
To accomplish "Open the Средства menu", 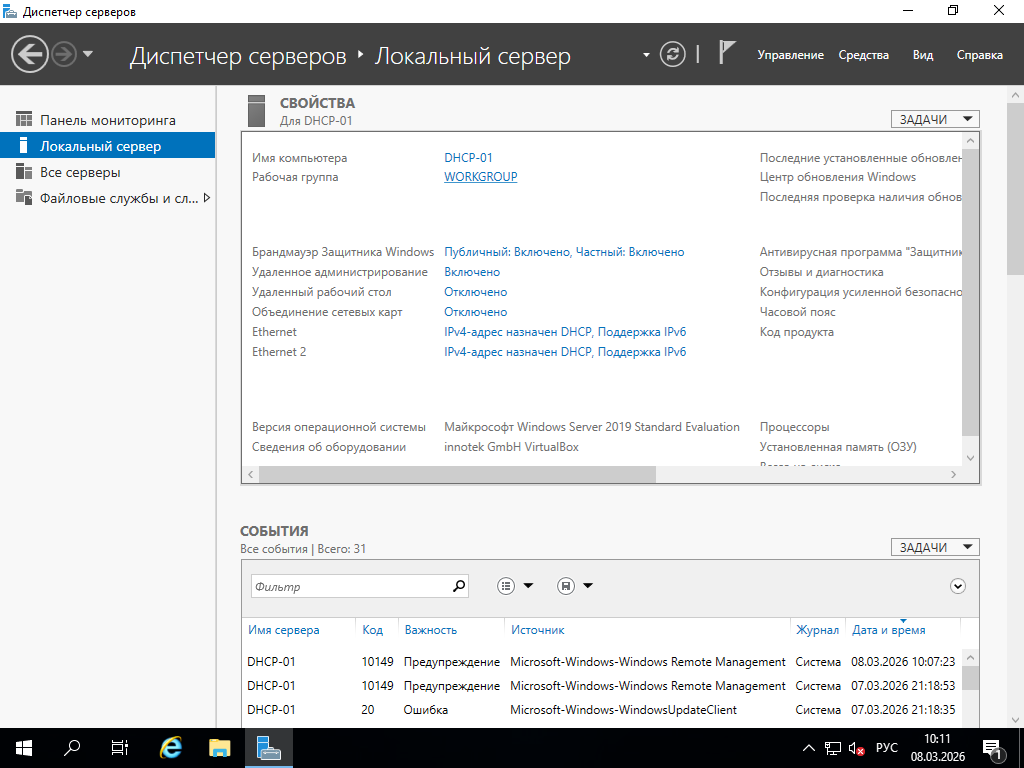I will (863, 55).
